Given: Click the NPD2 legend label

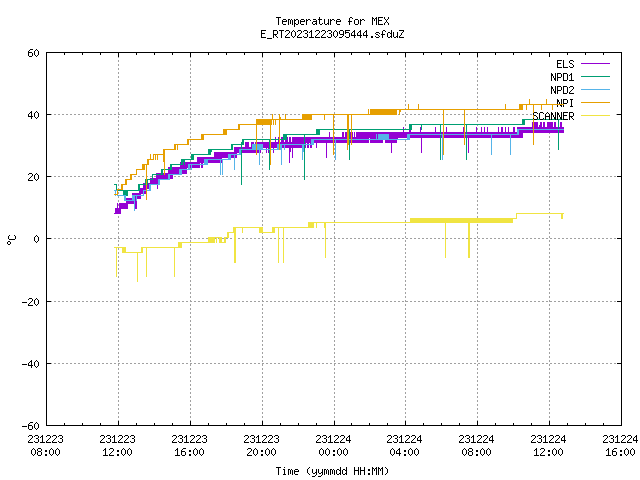Looking at the screenshot, I should [562, 90].
